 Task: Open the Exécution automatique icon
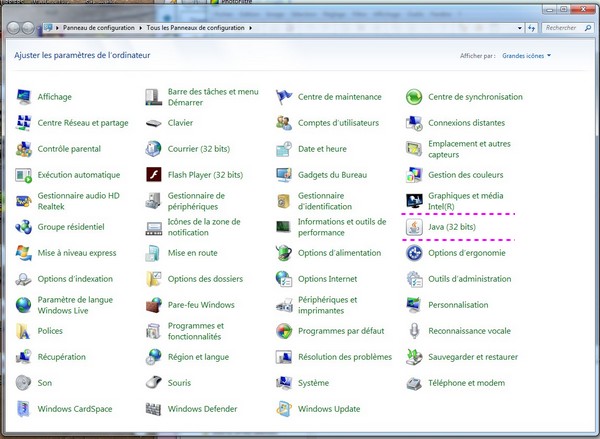(24, 175)
